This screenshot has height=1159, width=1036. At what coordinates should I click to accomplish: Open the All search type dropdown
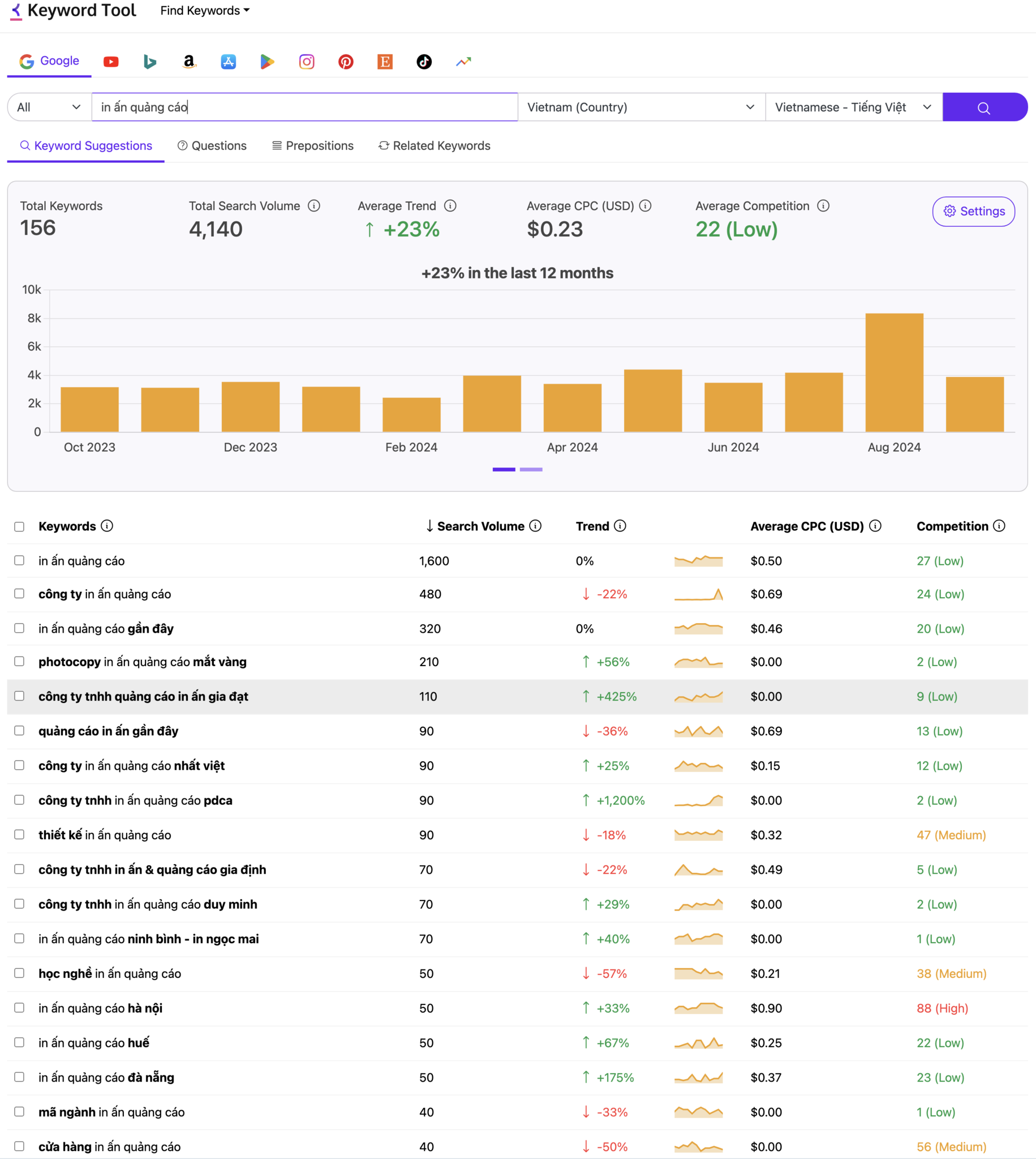coord(50,107)
